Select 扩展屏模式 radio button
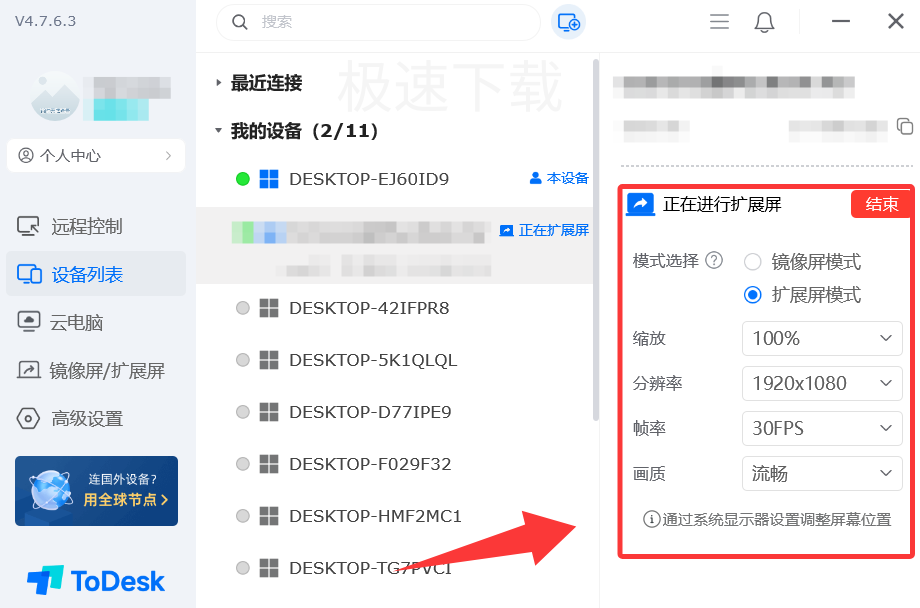920x608 pixels. [753, 295]
